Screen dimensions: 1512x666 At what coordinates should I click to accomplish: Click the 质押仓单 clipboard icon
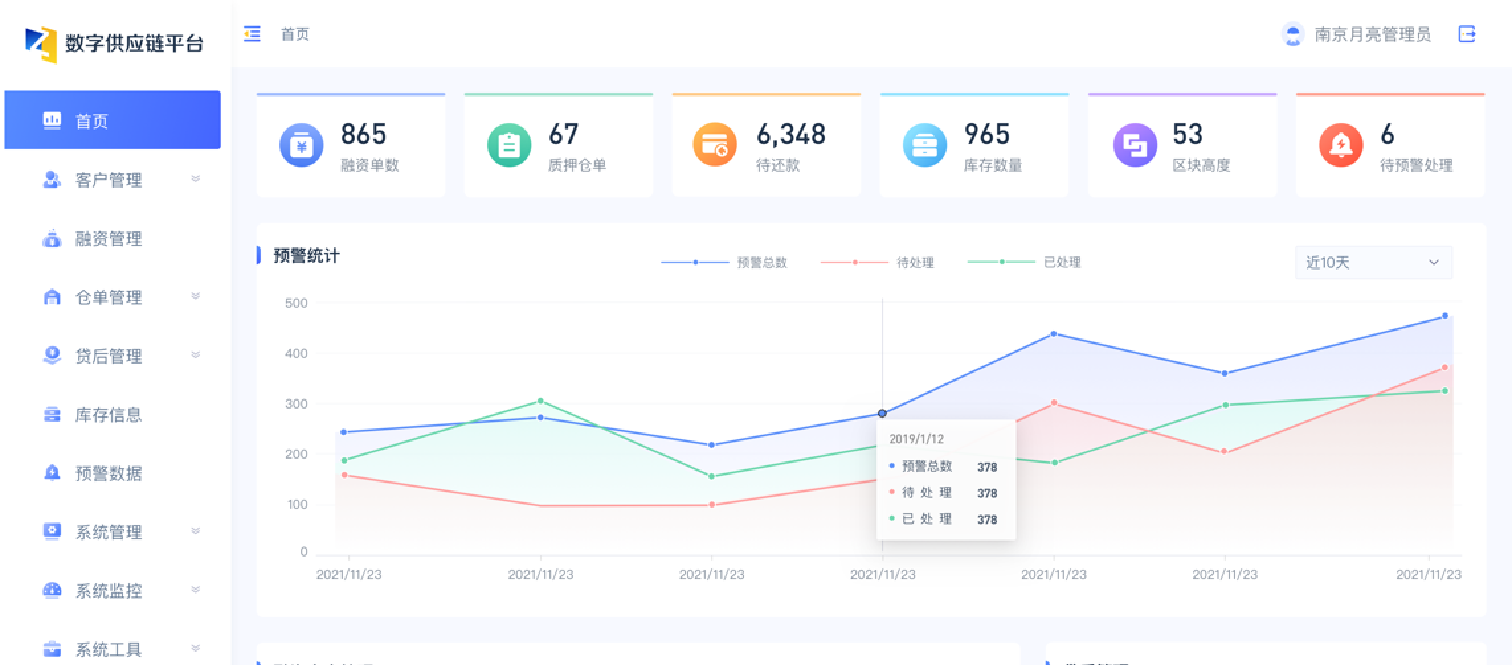coord(509,146)
